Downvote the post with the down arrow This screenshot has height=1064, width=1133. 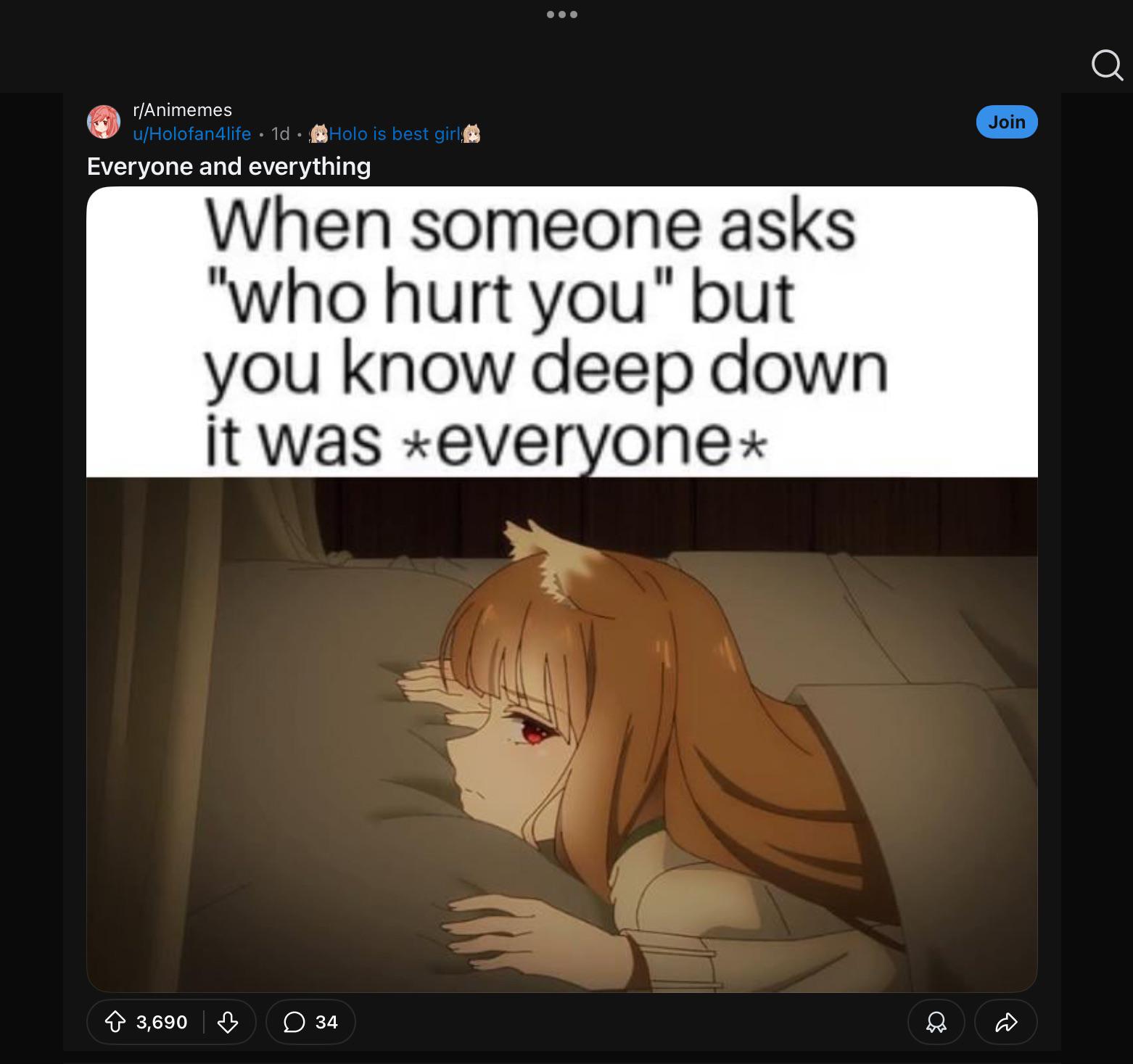pos(228,1022)
